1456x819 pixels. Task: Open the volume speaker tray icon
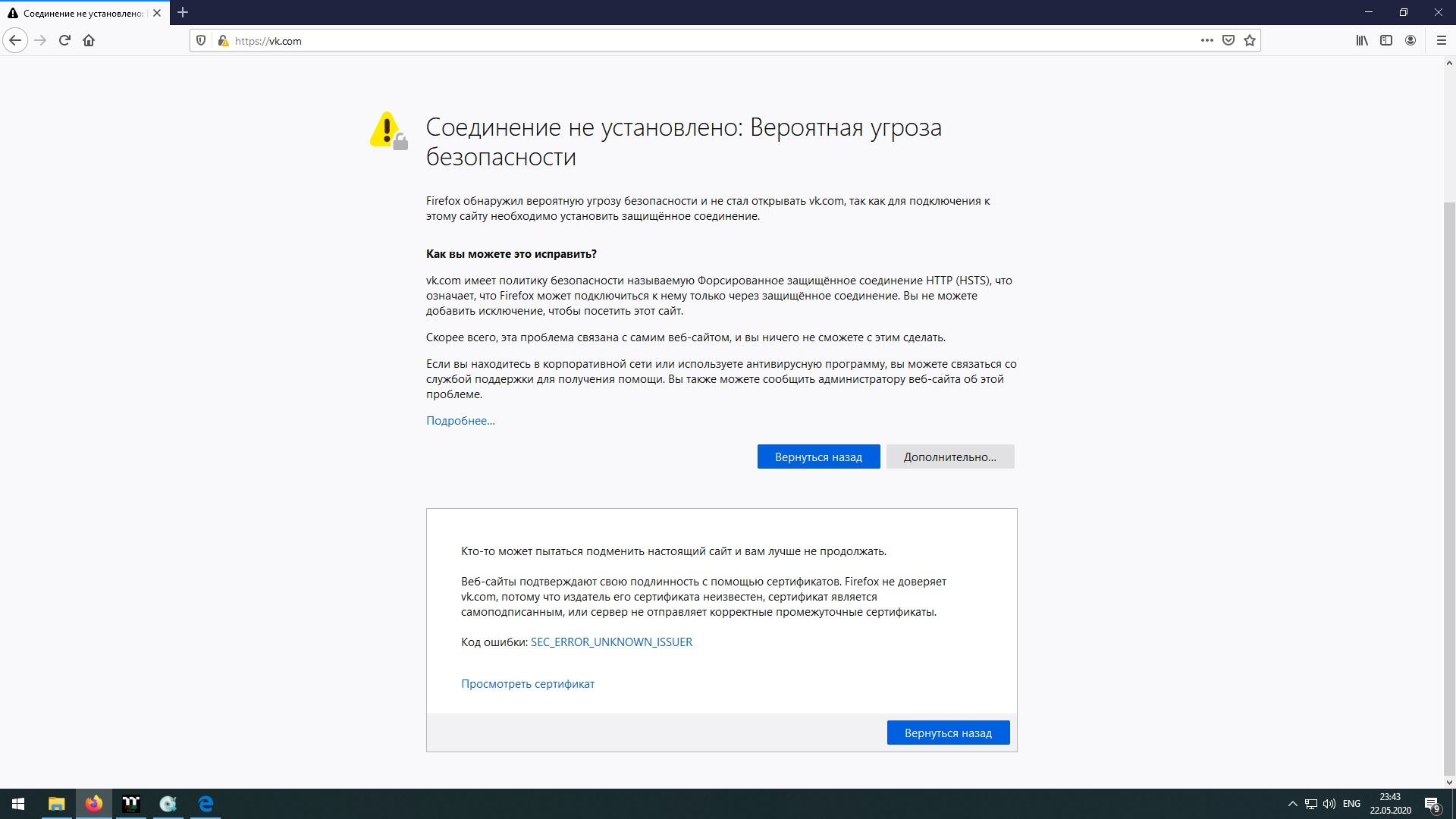tap(1329, 804)
